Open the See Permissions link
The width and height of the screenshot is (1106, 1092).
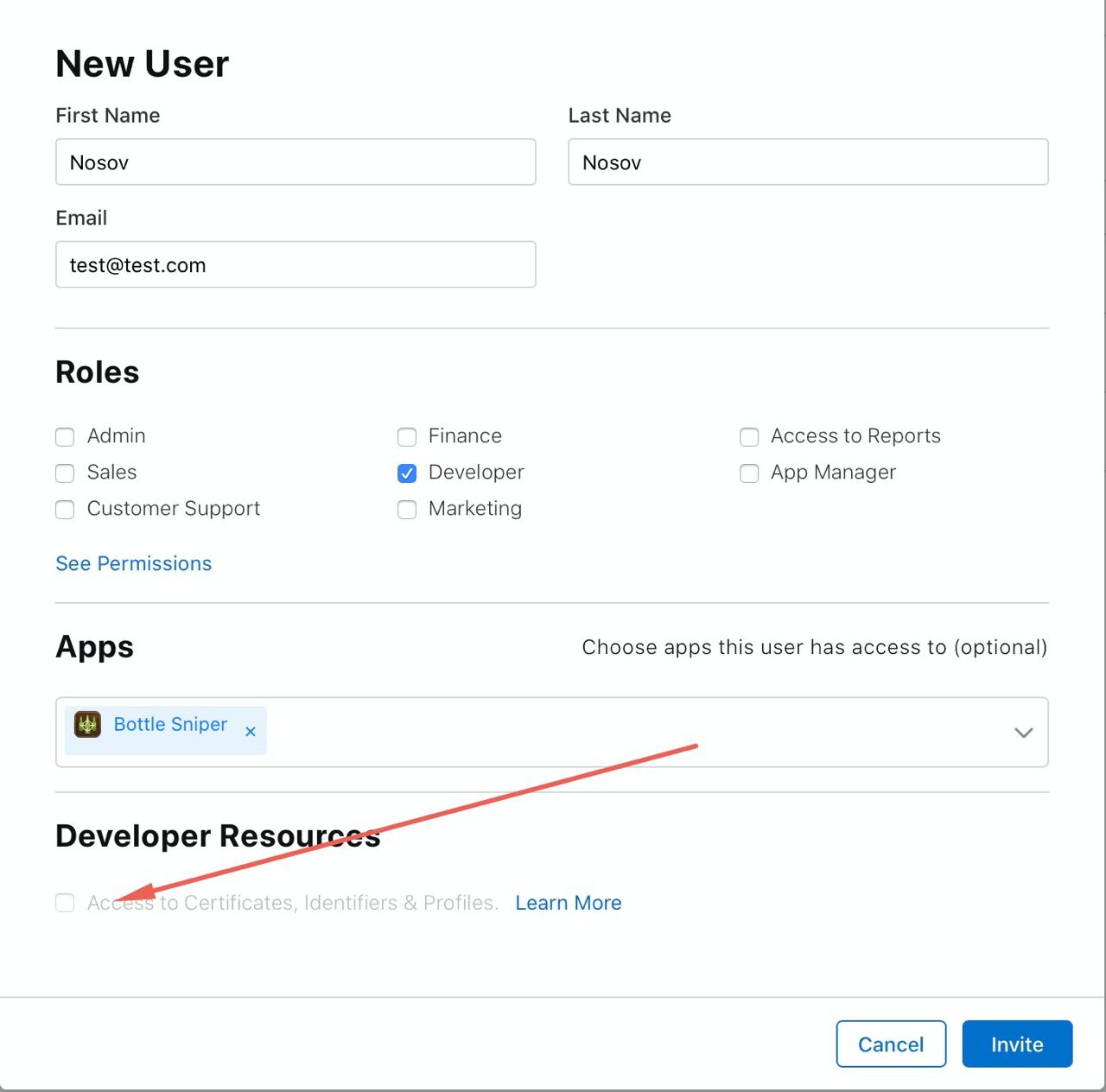coord(134,563)
